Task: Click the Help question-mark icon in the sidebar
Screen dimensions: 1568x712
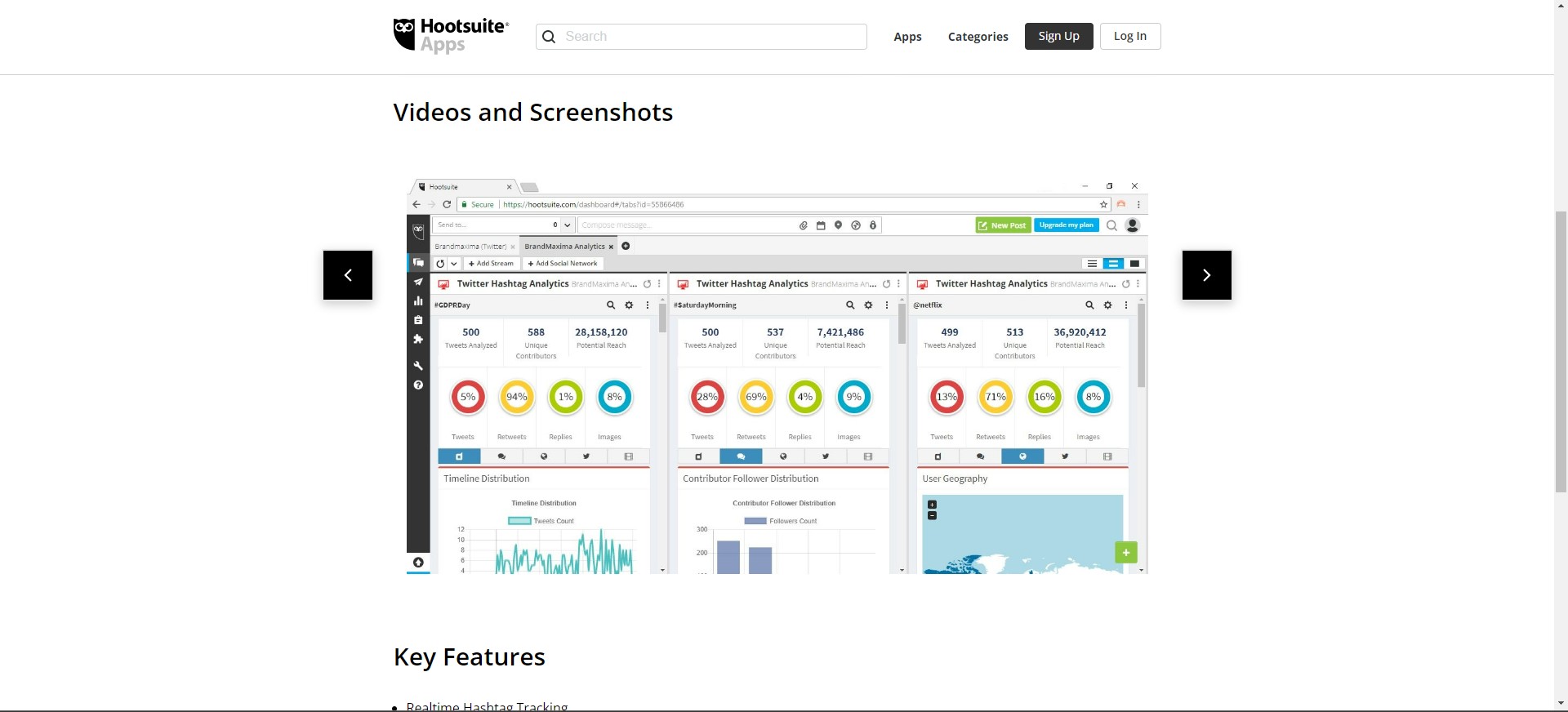Action: 418,385
